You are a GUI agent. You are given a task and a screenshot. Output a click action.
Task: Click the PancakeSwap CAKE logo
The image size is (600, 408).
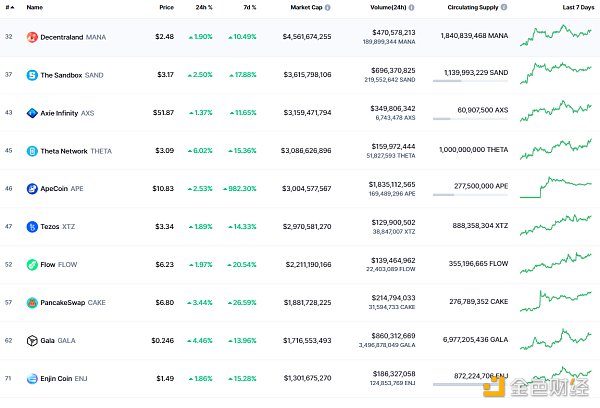tap(32, 302)
